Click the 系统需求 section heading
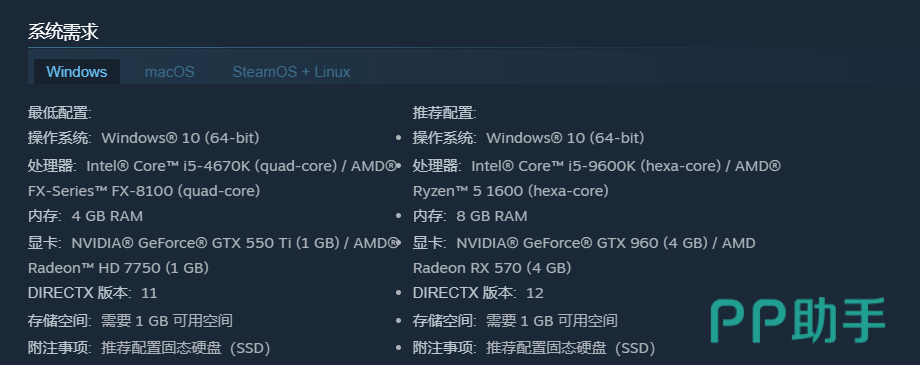This screenshot has height=365, width=920. [x=63, y=32]
